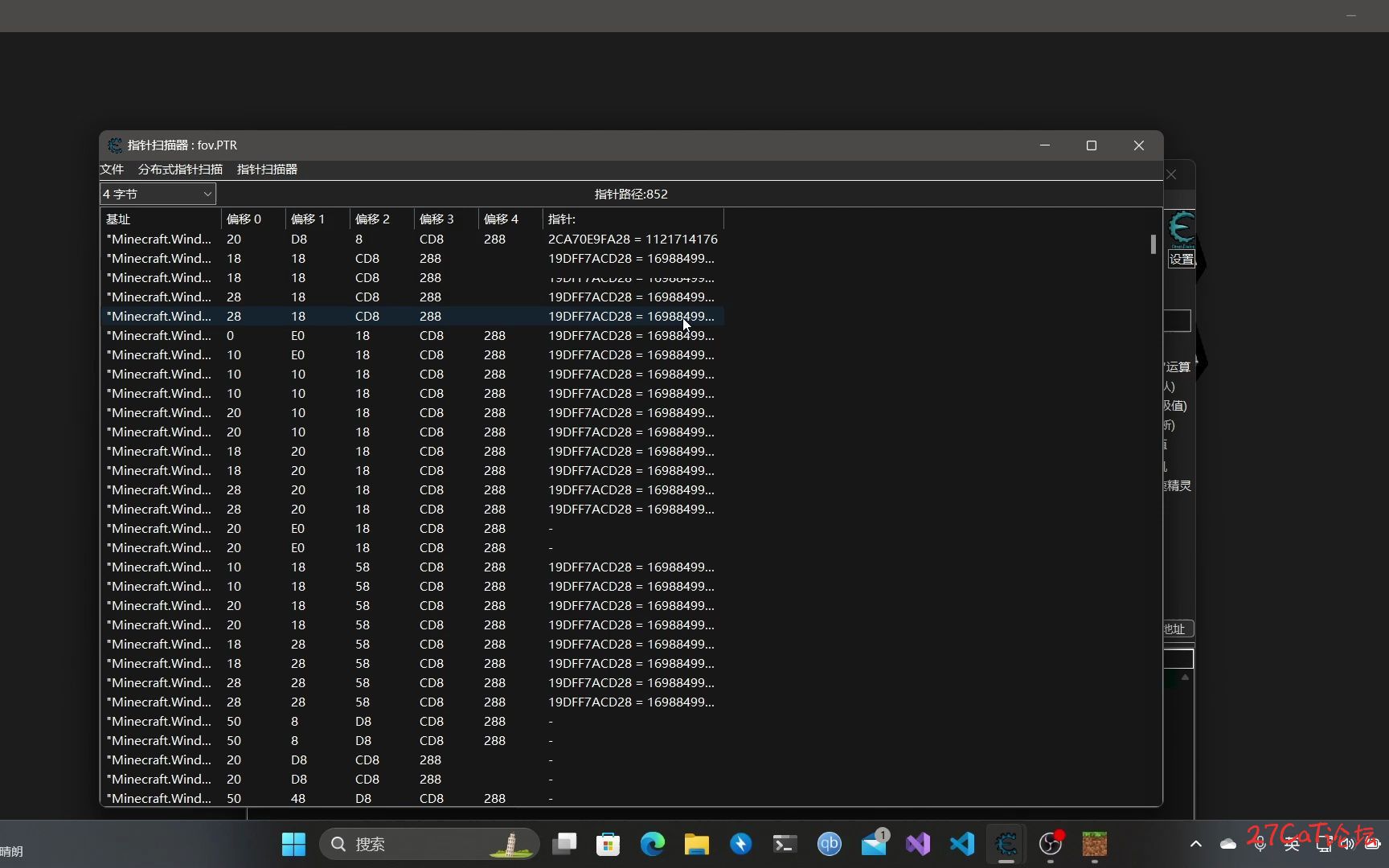Open the 文件 menu in pointer scanner

[112, 170]
